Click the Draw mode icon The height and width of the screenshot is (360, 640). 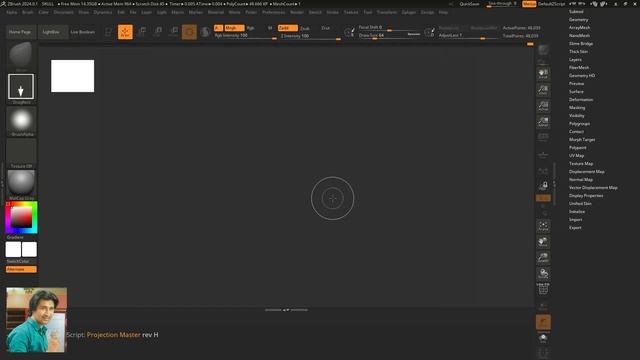click(125, 32)
